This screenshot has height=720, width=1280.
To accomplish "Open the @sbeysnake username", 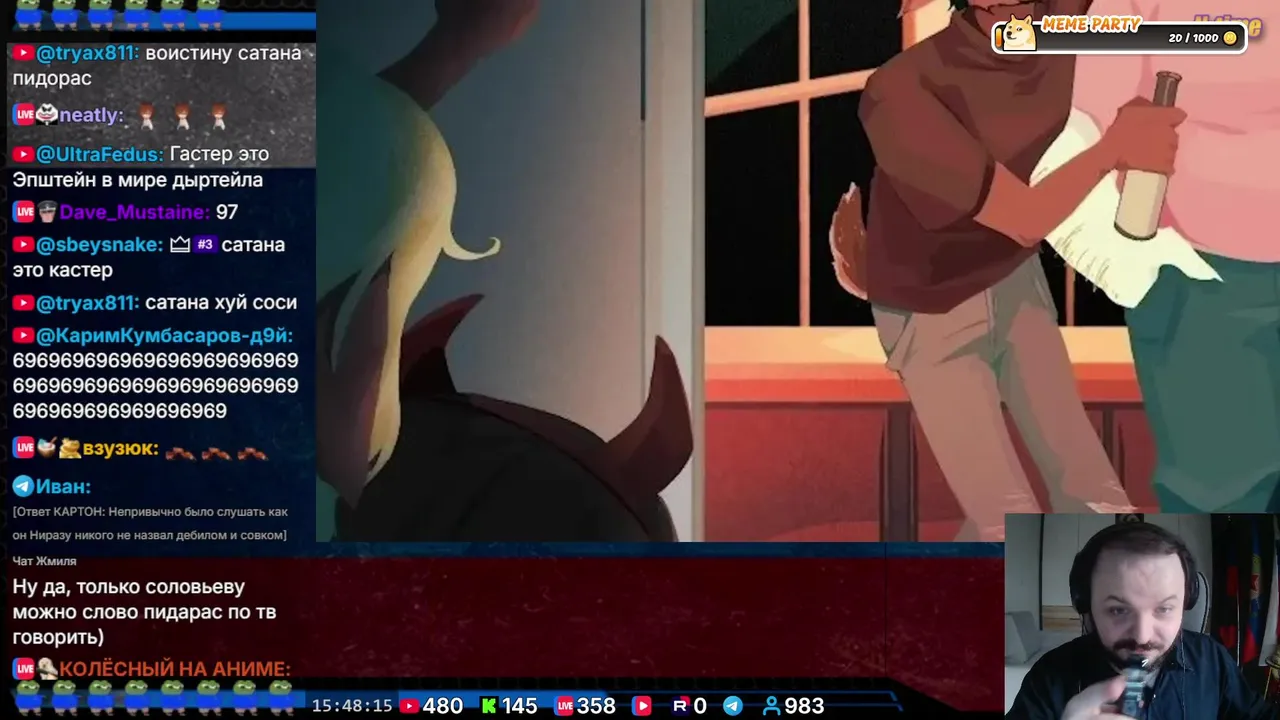I will pos(99,244).
